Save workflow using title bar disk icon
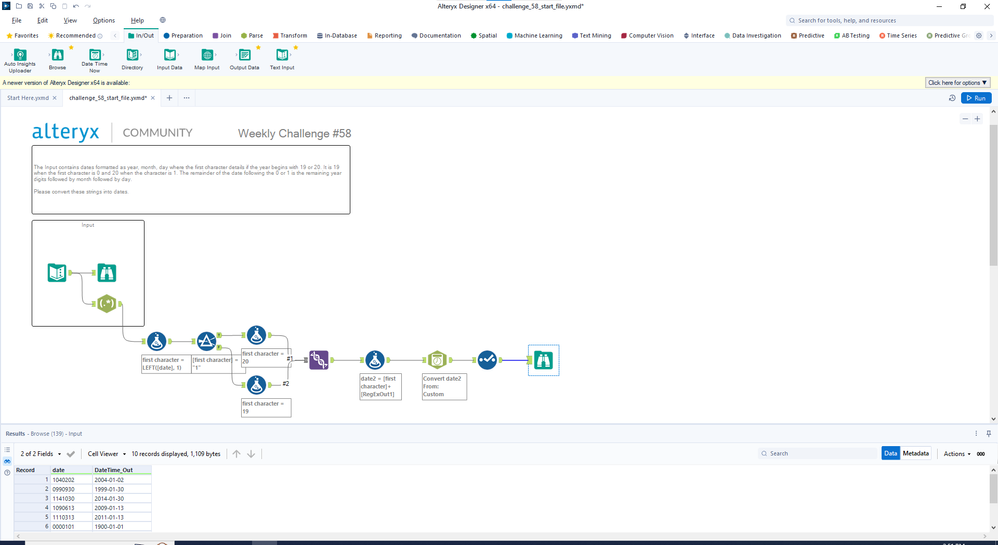This screenshot has height=545, width=998. click(x=30, y=6)
